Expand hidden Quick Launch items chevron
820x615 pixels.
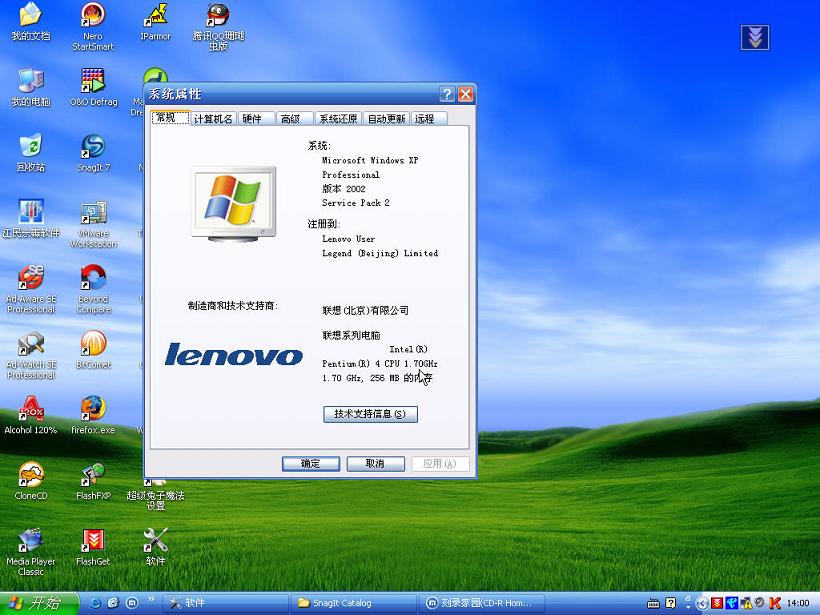click(151, 599)
